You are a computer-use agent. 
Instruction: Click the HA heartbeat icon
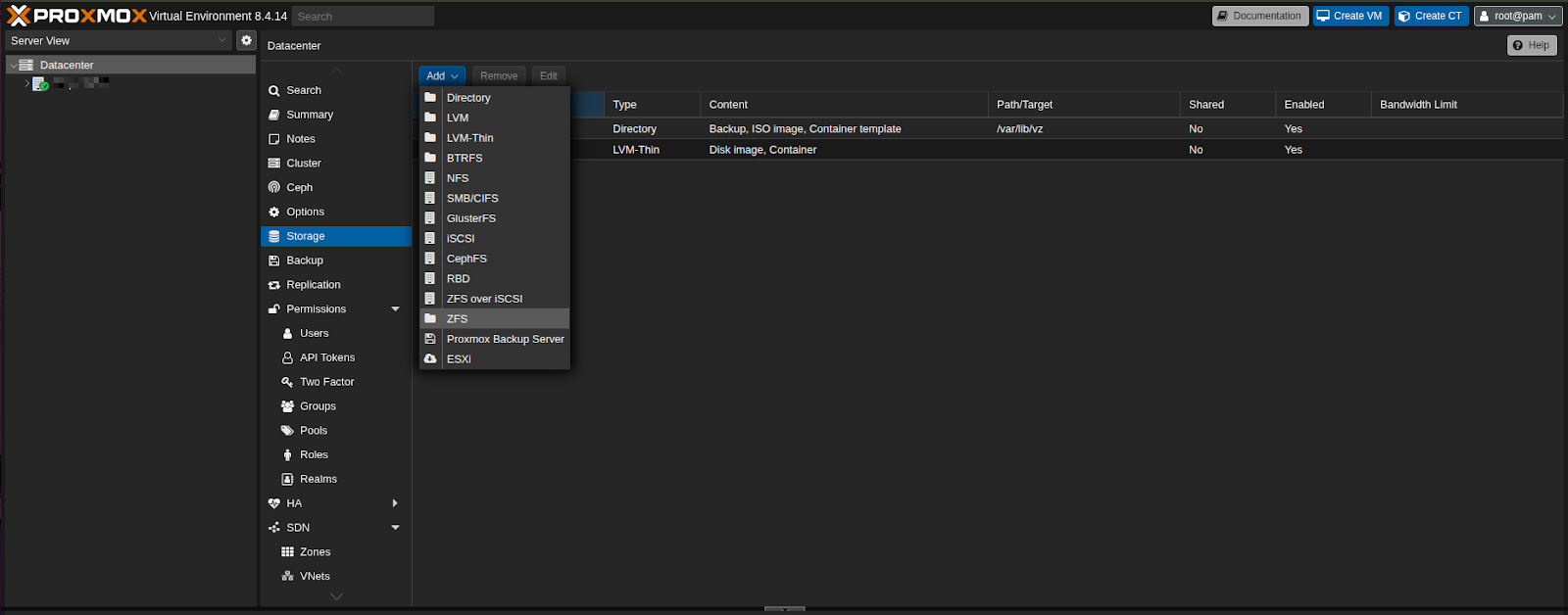[x=274, y=503]
